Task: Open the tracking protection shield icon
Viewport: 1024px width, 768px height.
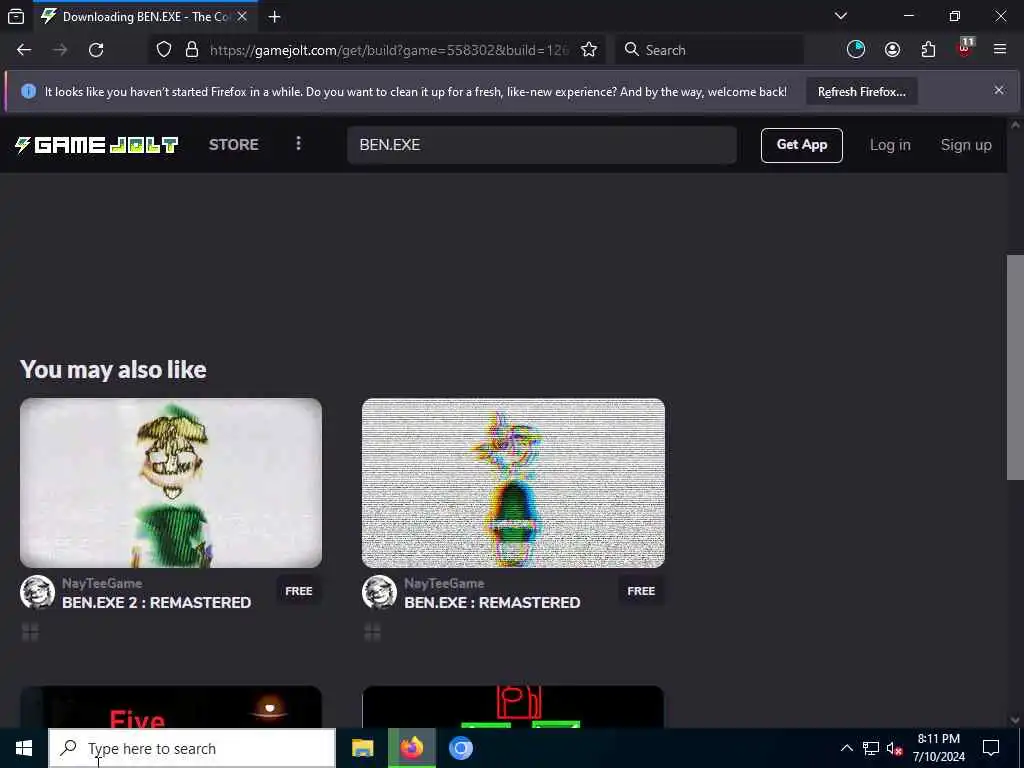Action: tap(164, 50)
